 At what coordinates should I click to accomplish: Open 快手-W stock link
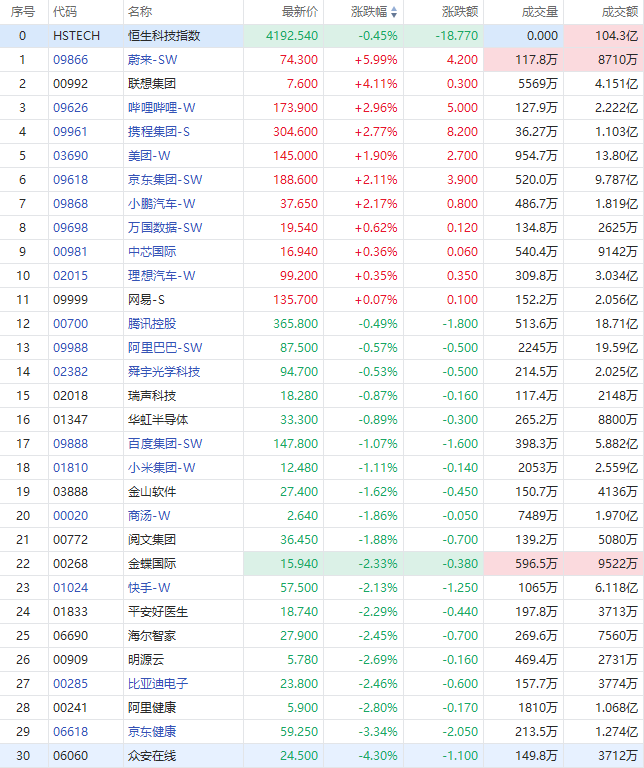click(149, 588)
